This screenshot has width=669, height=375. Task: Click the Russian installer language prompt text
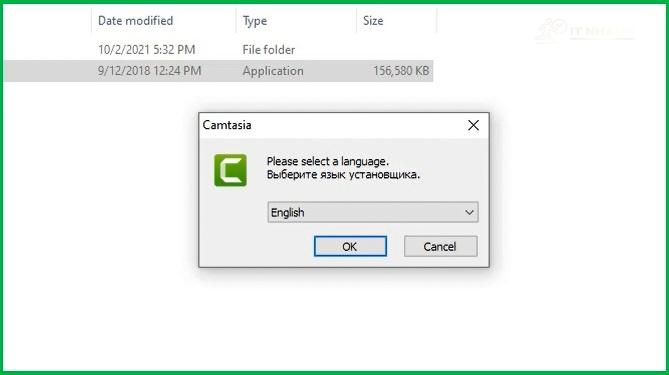tap(343, 174)
